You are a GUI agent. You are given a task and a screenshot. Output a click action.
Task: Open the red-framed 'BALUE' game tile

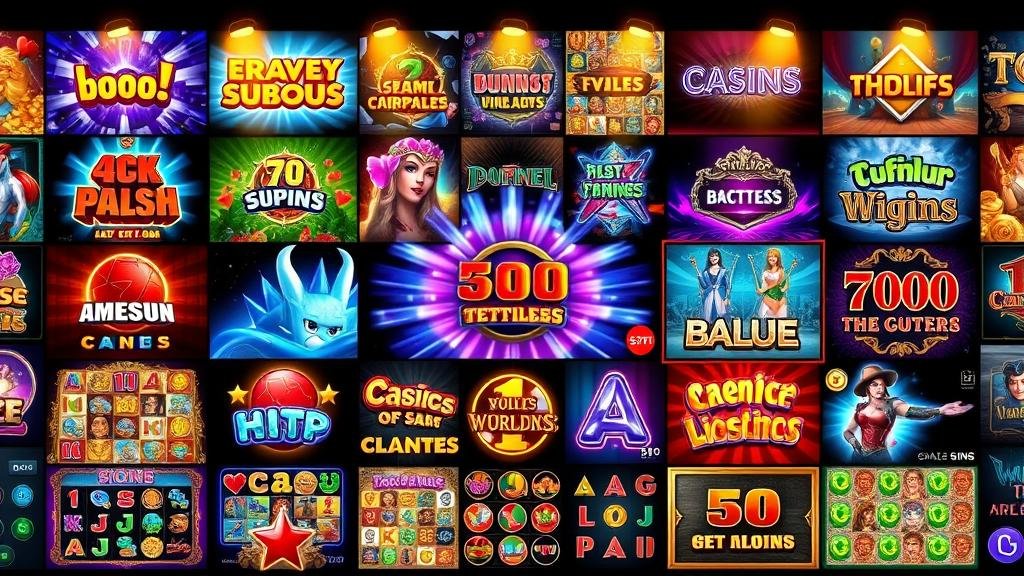[743, 301]
